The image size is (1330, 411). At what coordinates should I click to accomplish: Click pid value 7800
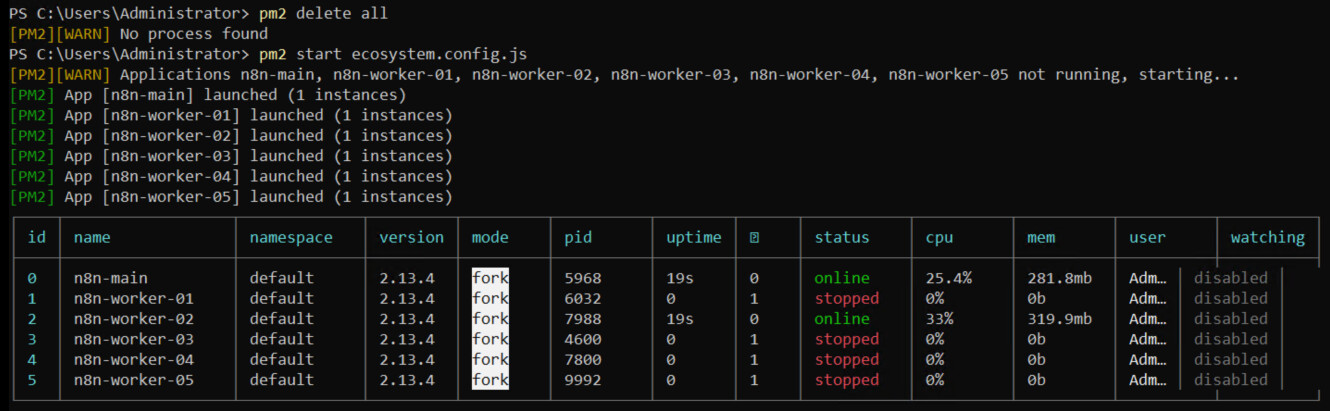(x=583, y=360)
